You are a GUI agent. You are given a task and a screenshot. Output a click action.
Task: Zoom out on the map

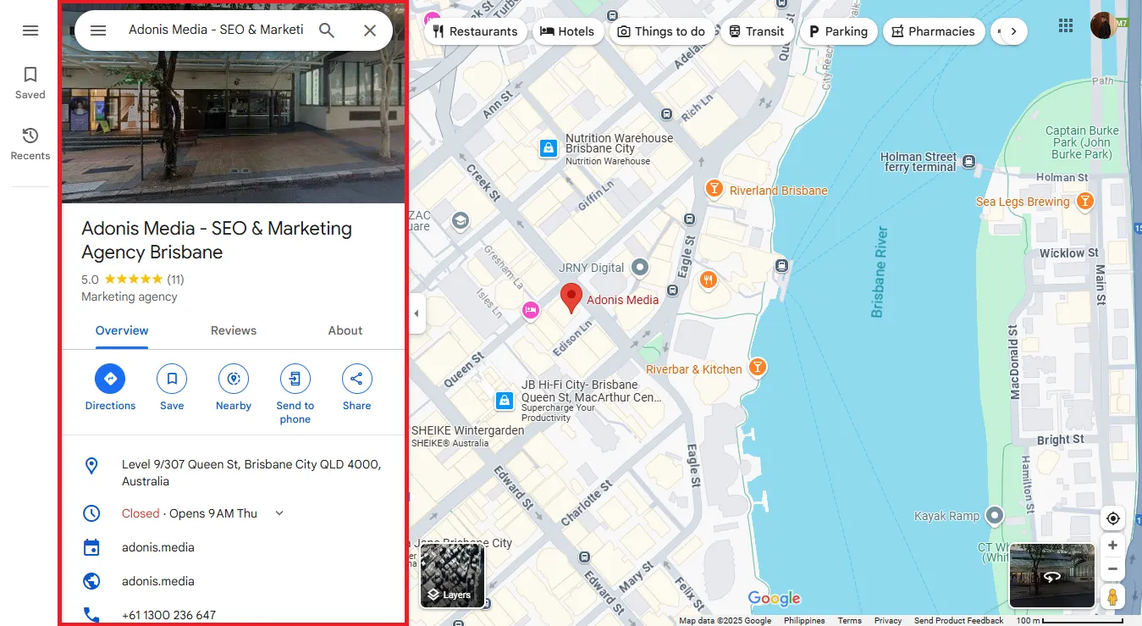pyautogui.click(x=1113, y=569)
